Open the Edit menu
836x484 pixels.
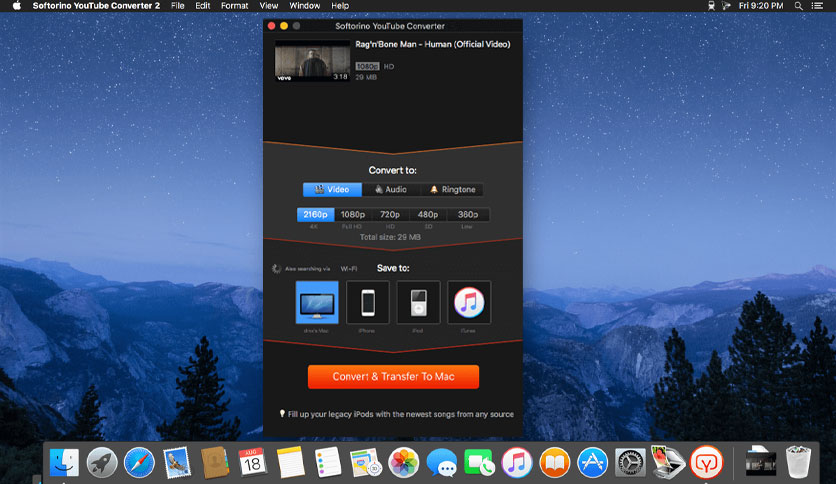[203, 6]
